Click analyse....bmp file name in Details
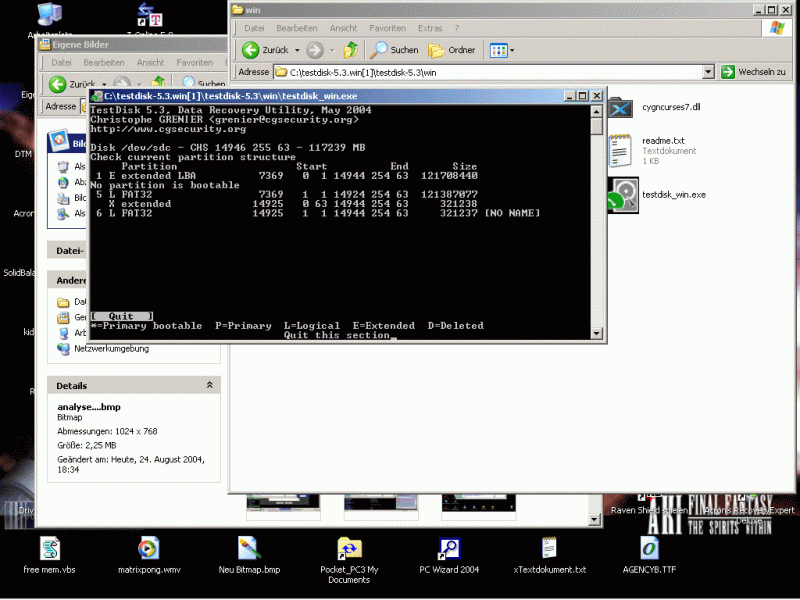The height and width of the screenshot is (600, 800). tap(89, 407)
